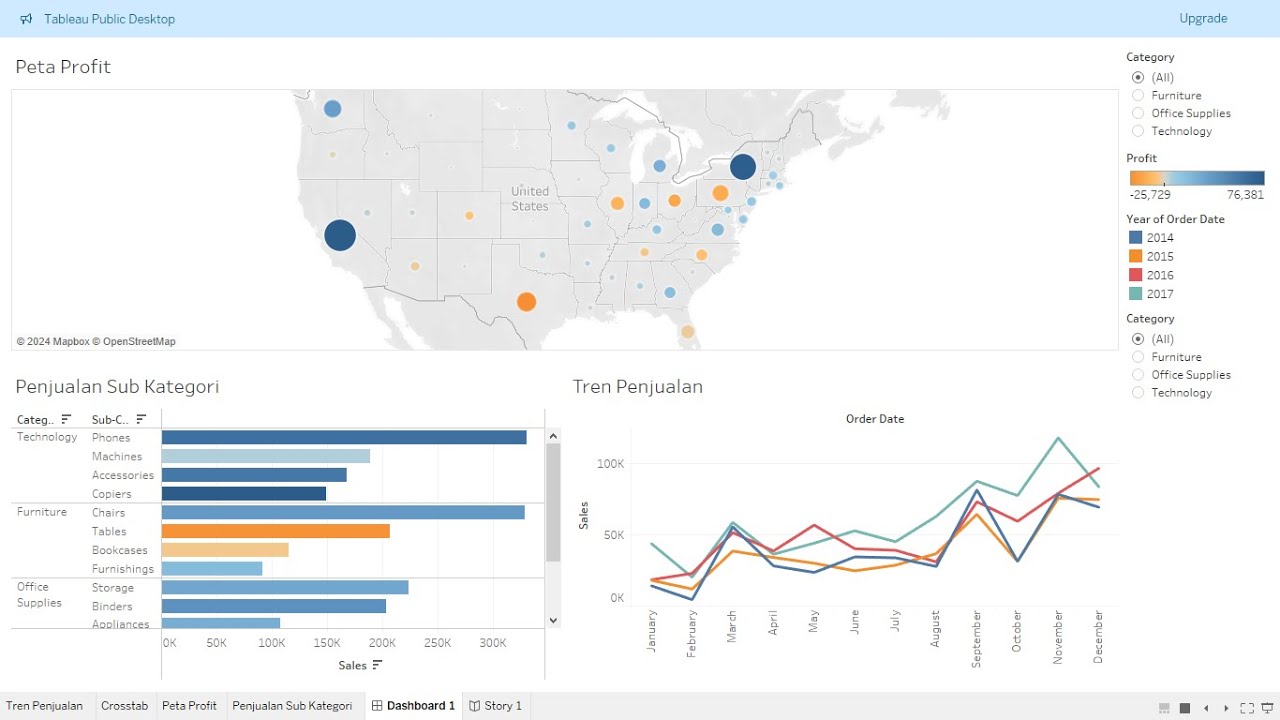Select Furniture in top Category filter

pos(1138,95)
